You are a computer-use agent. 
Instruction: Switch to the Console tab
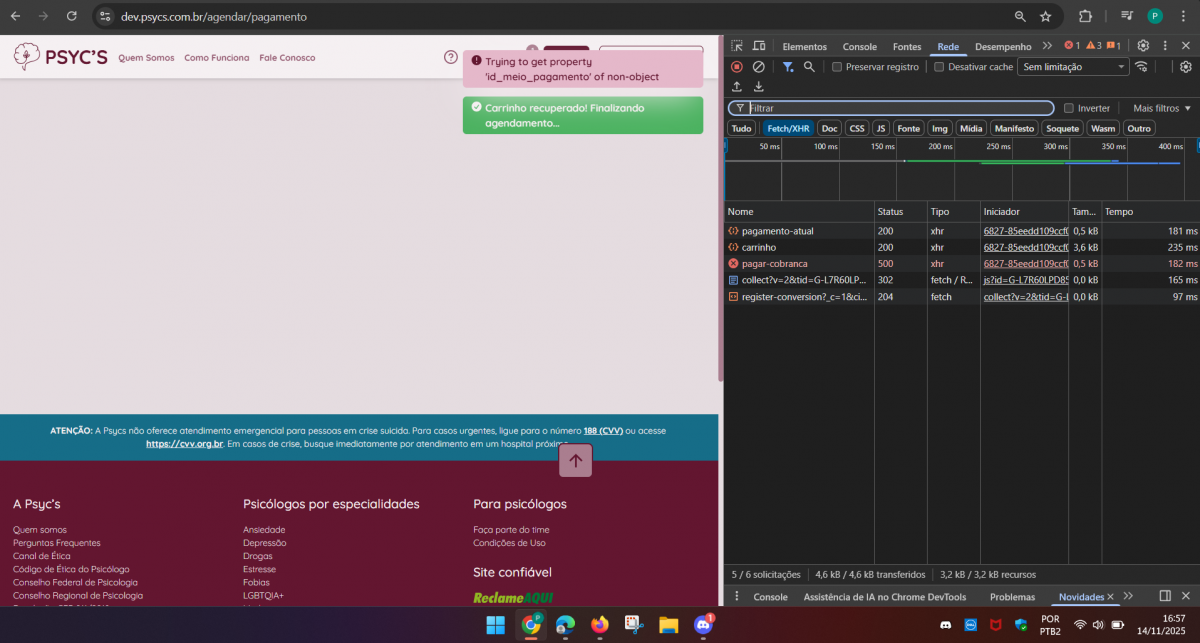[x=859, y=47]
